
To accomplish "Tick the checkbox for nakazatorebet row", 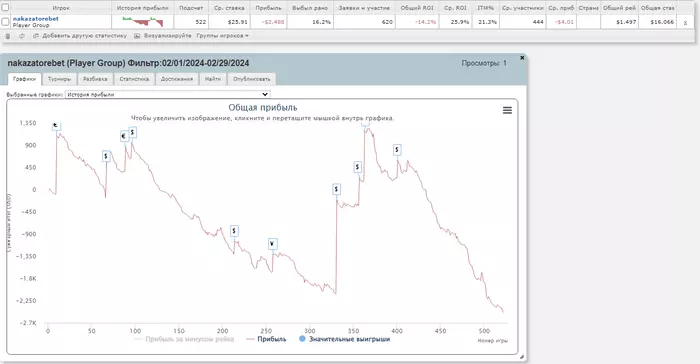I will [5, 21].
